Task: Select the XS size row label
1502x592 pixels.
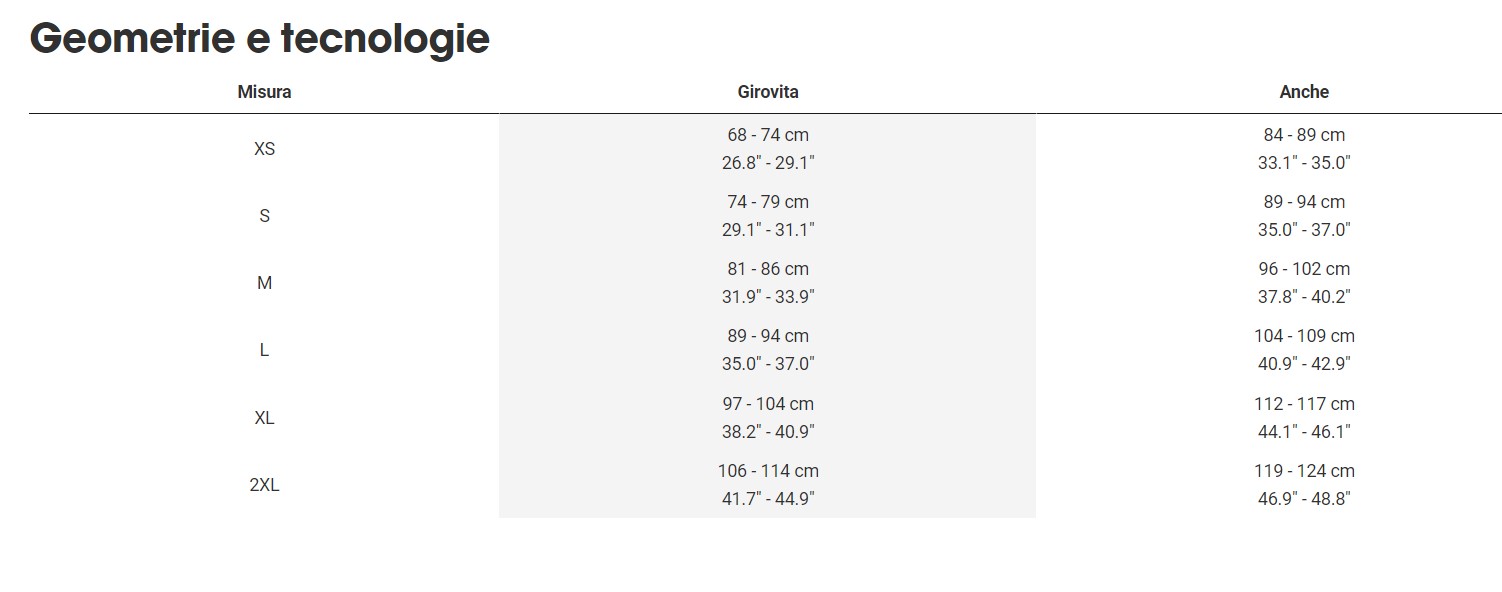Action: 264,149
